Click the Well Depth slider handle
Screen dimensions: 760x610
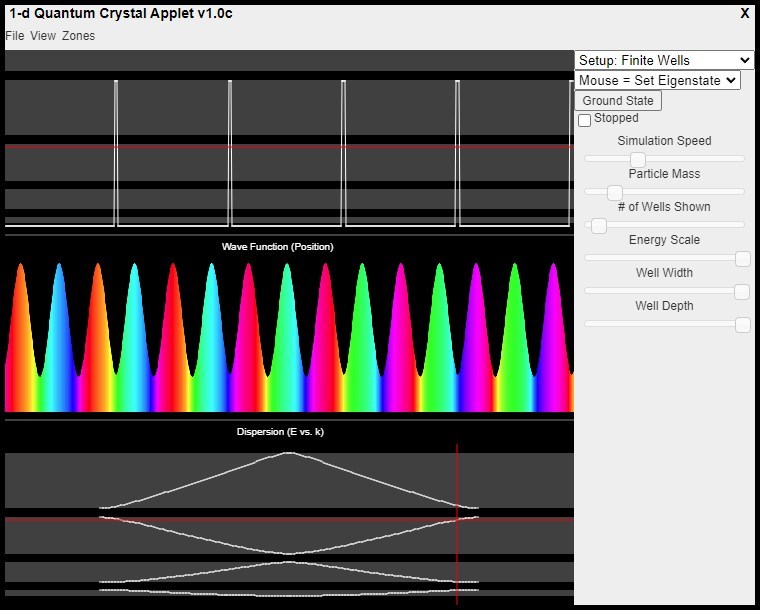[x=743, y=324]
